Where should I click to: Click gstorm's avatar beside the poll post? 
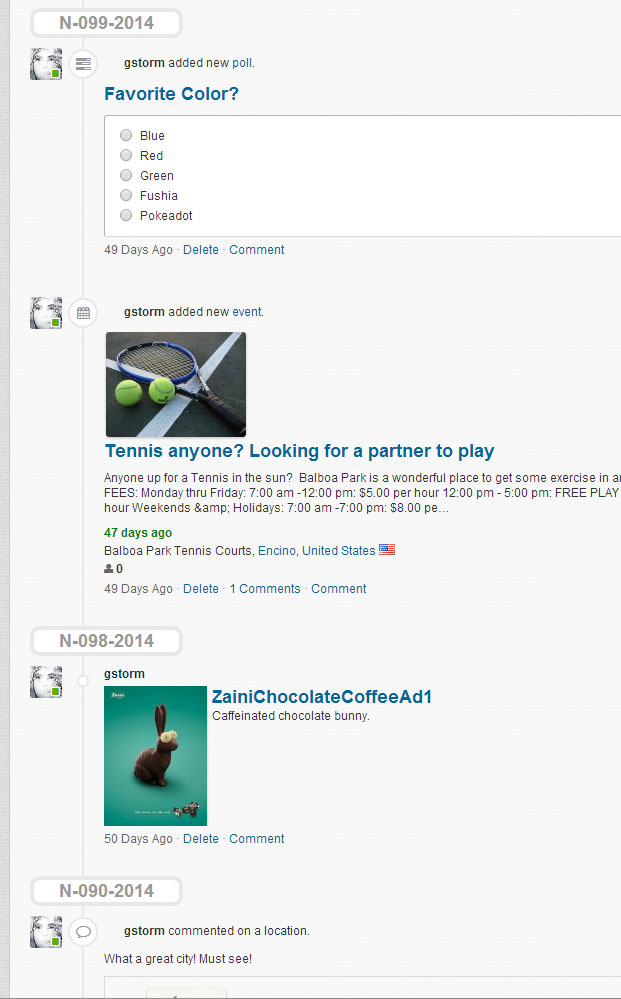point(46,64)
